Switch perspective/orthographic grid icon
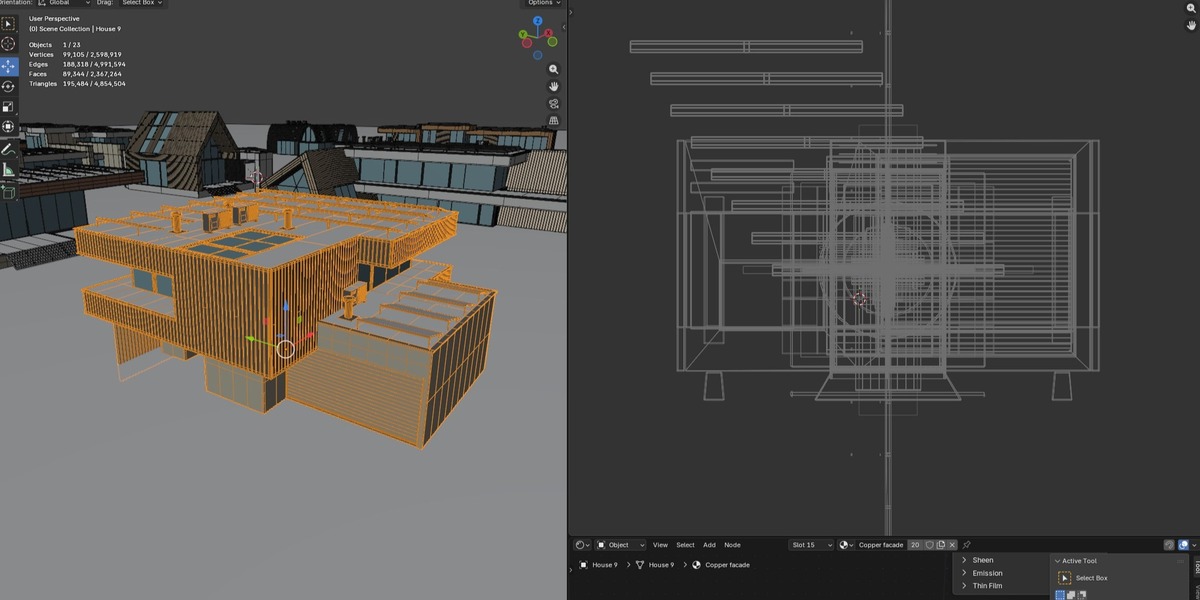Image resolution: width=1200 pixels, height=600 pixels. [x=553, y=121]
